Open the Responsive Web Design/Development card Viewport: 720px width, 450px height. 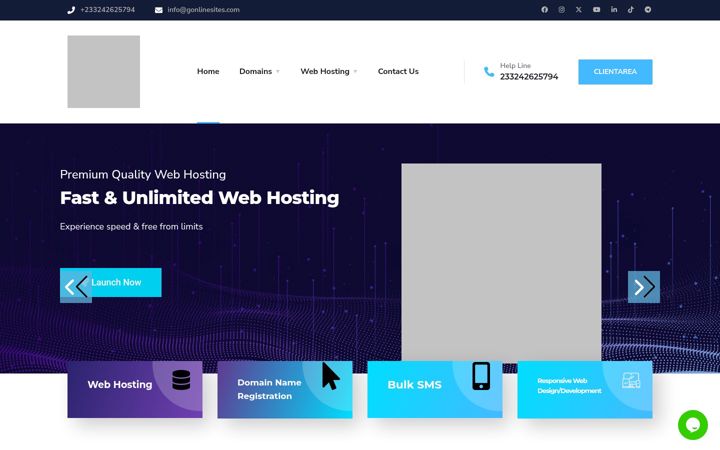click(585, 389)
